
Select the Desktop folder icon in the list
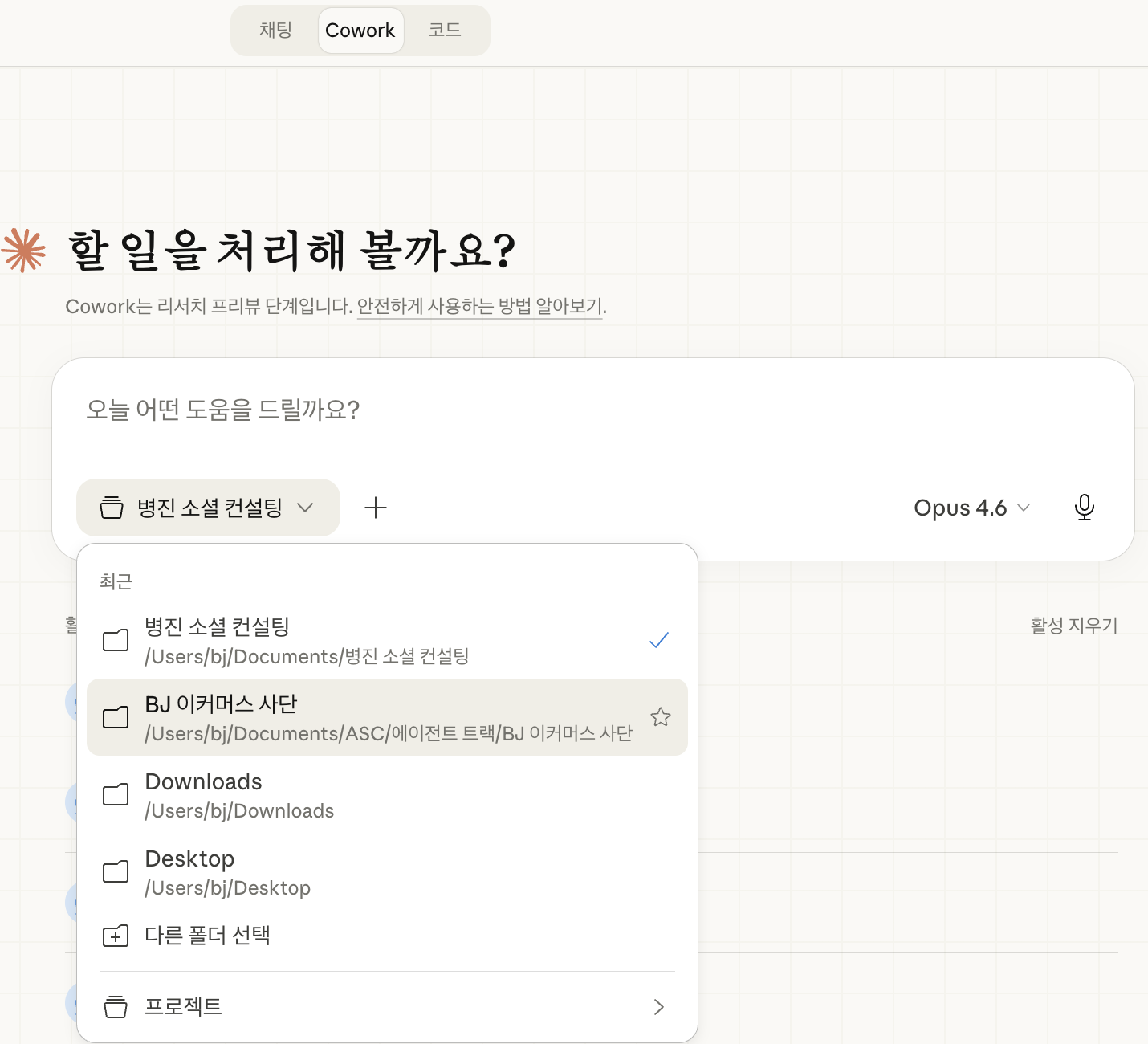coord(116,871)
